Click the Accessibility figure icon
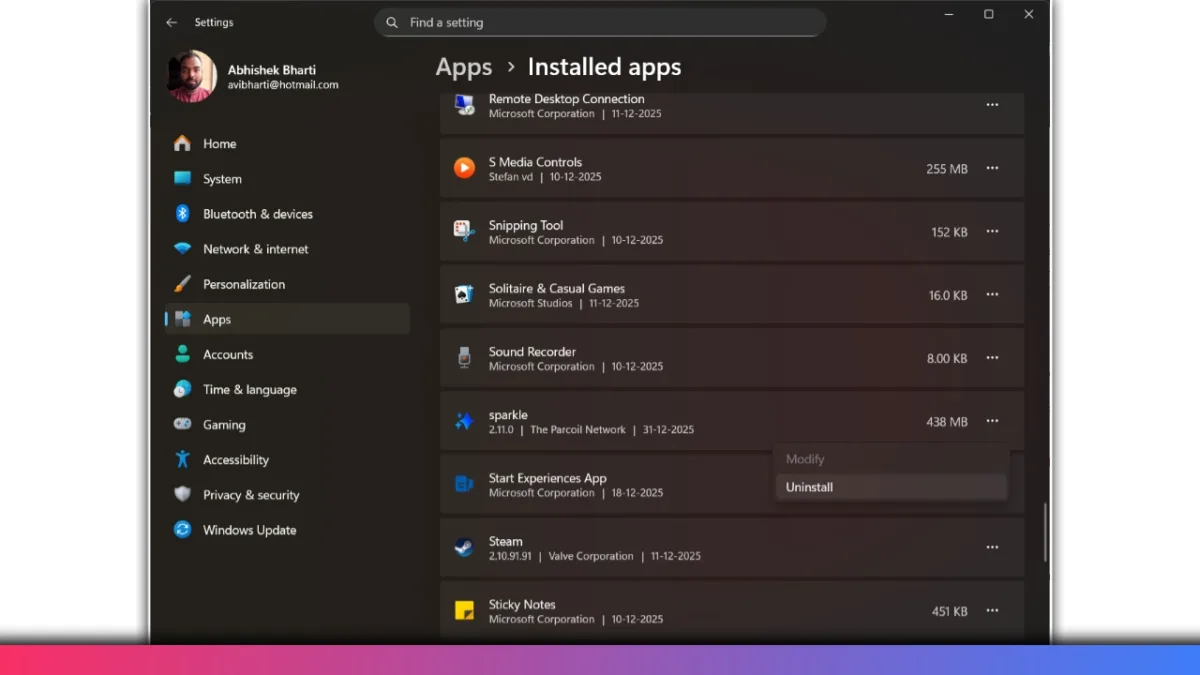 point(182,459)
